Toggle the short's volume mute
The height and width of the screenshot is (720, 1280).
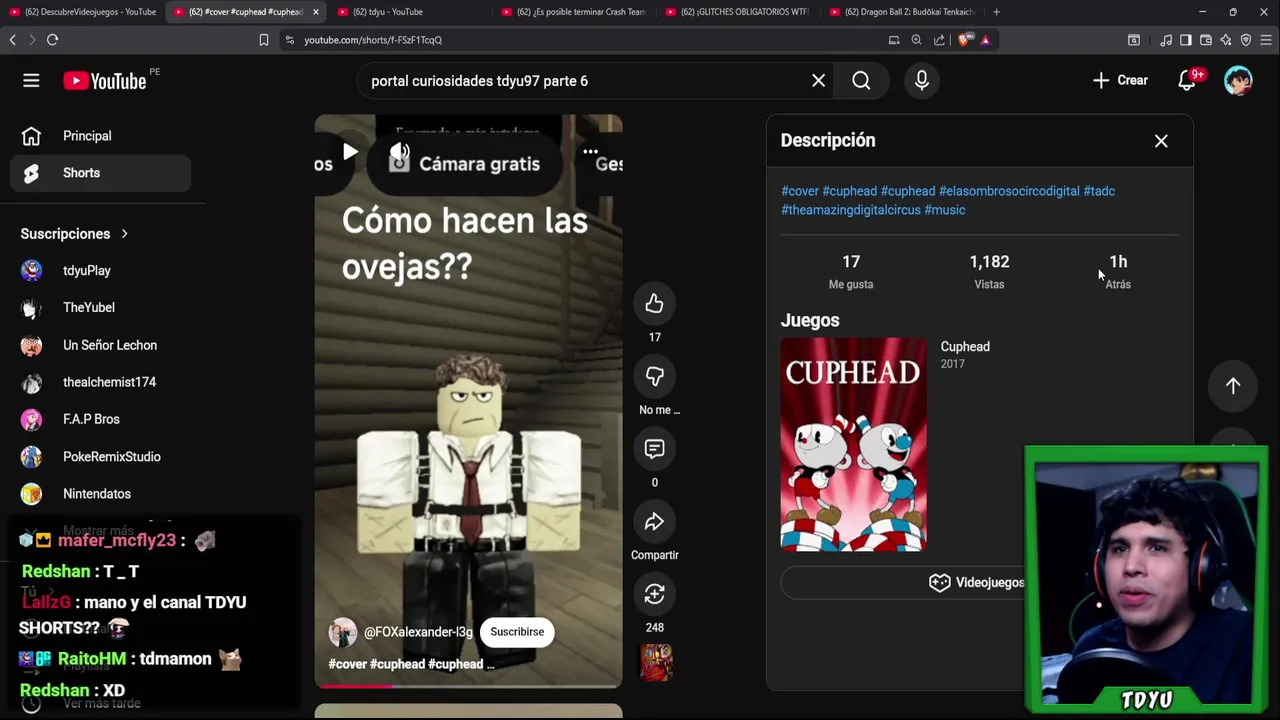pyautogui.click(x=399, y=152)
